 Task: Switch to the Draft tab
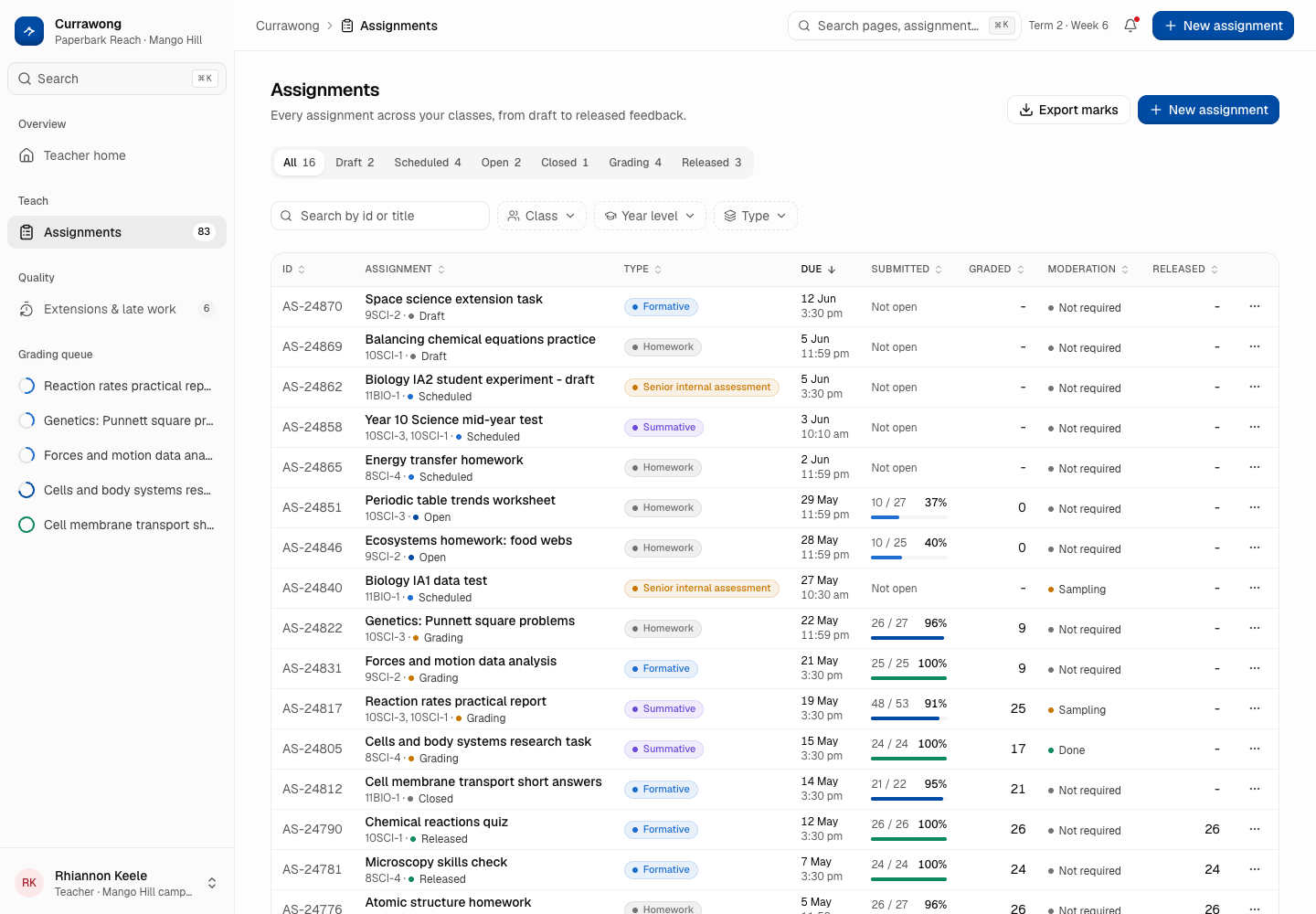(x=355, y=163)
